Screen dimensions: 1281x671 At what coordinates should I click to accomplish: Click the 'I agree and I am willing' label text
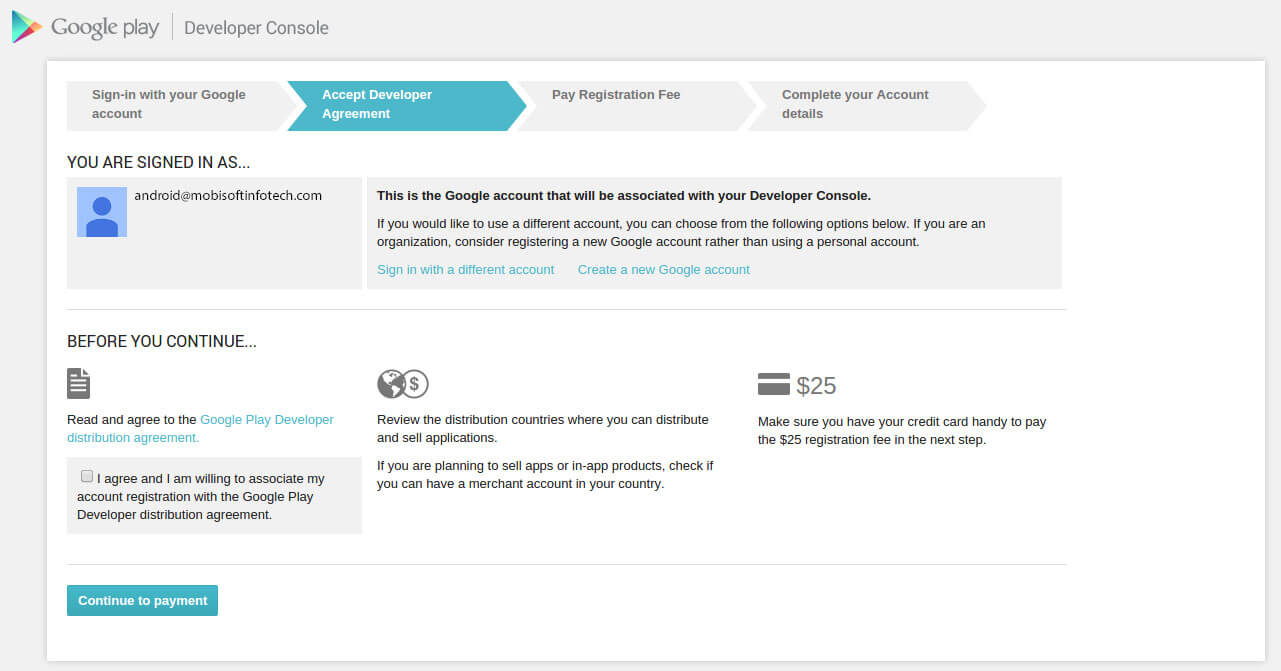(201, 497)
